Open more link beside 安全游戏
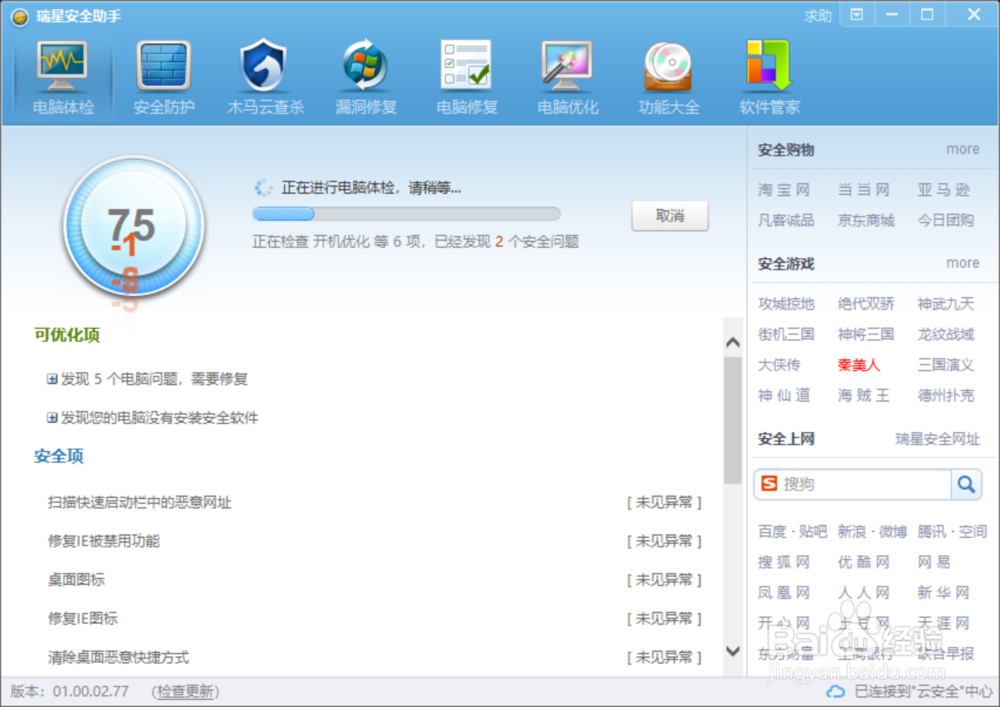Image resolution: width=1000 pixels, height=707 pixels. [x=962, y=263]
